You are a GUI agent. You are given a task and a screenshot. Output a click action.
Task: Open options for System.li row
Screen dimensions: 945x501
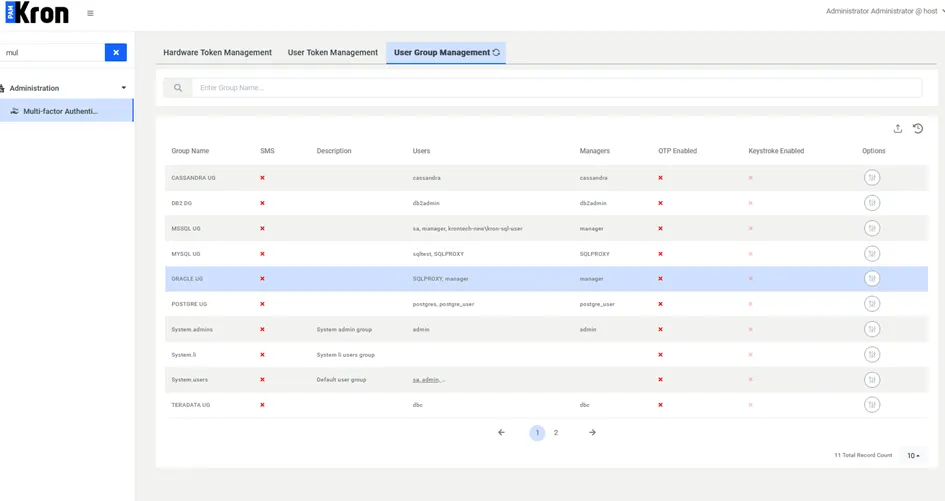coord(872,354)
